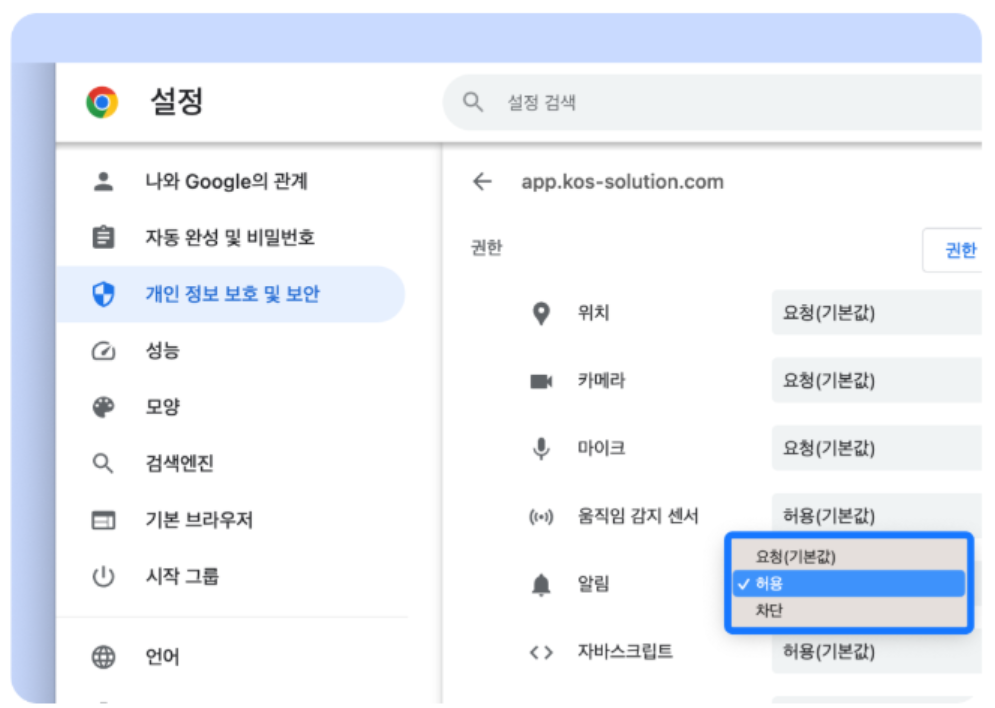Viewport: 995px width, 708px height.
Task: Click the search magnifier icon
Action: point(473,102)
